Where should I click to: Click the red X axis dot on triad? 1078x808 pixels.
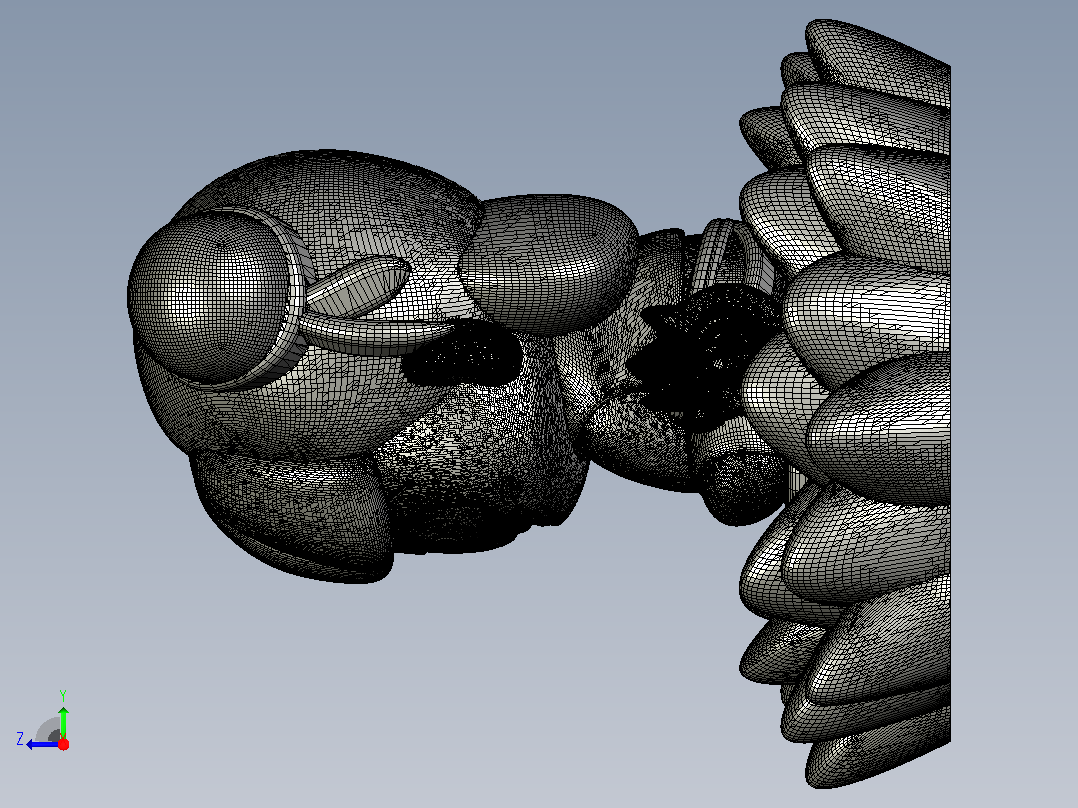point(63,744)
